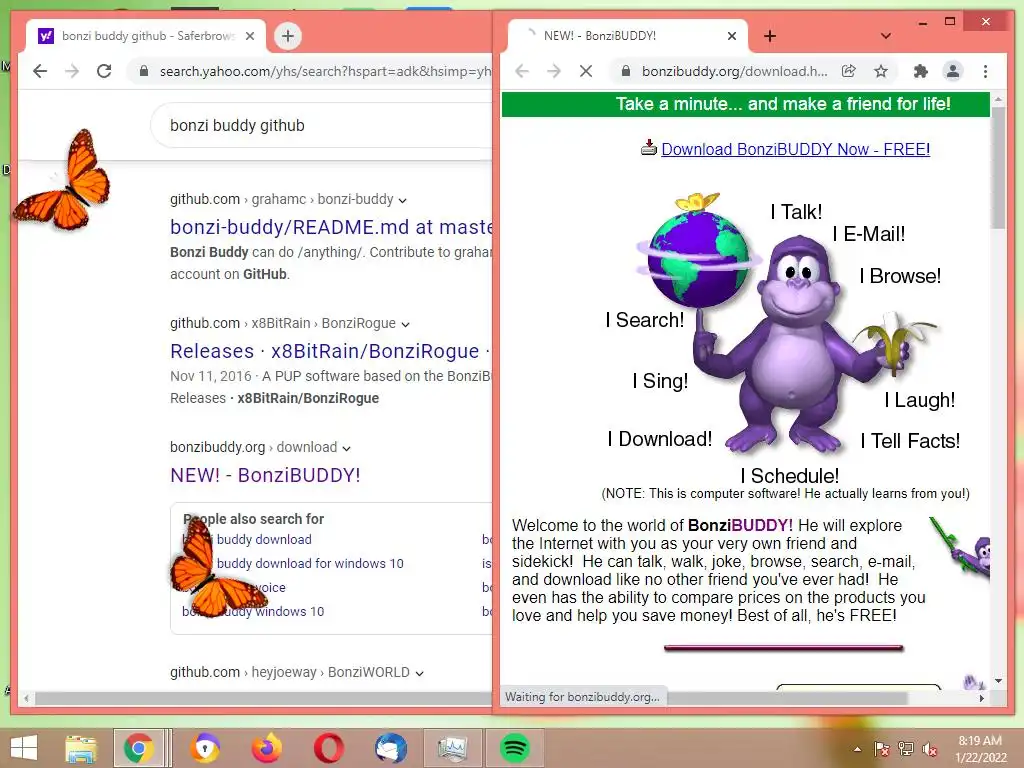Click the Yahoo window horizontal scrollbar
This screenshot has width=1024, height=768.
[263, 698]
